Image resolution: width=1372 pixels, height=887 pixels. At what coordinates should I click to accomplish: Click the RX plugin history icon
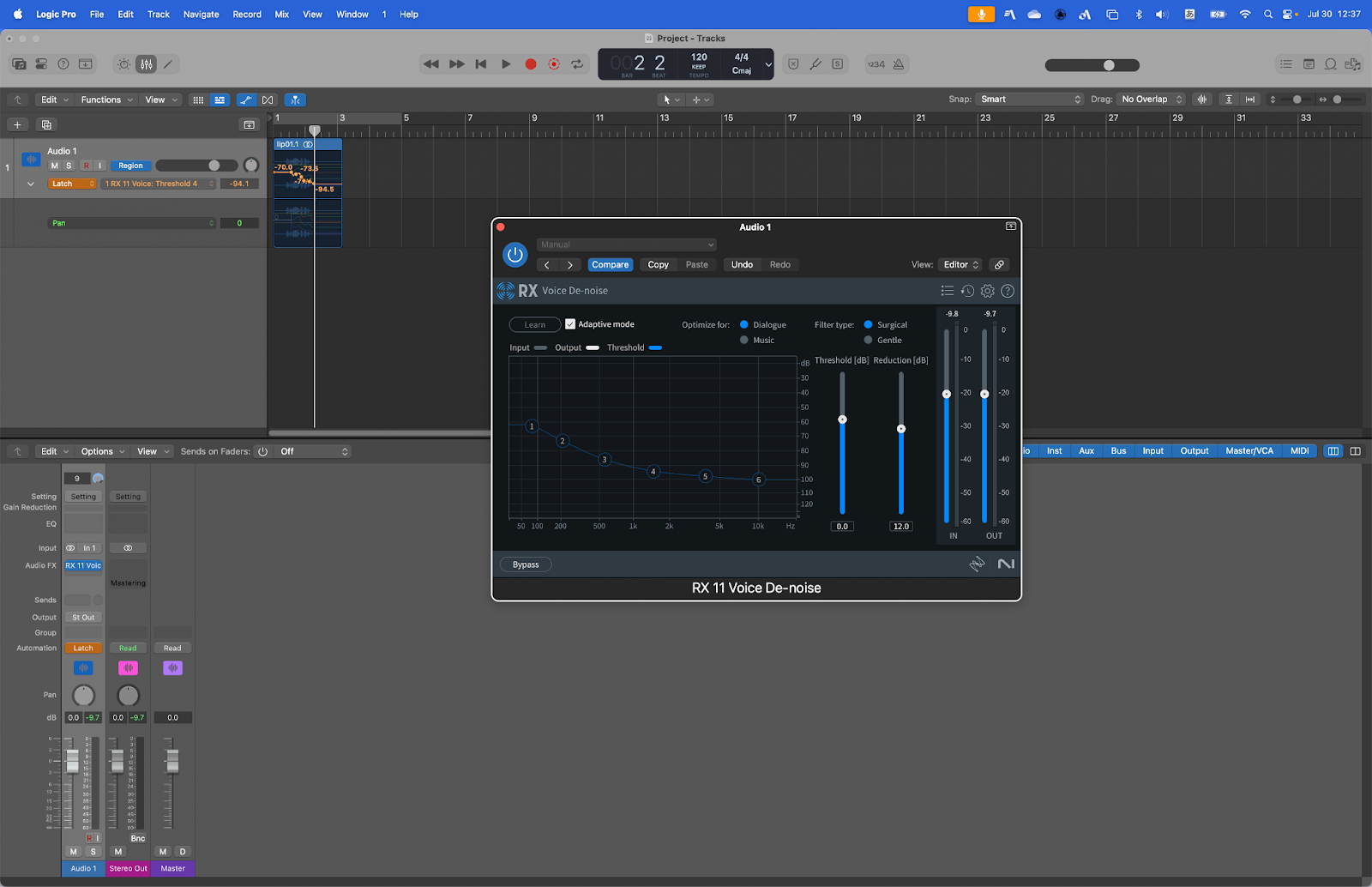point(967,291)
